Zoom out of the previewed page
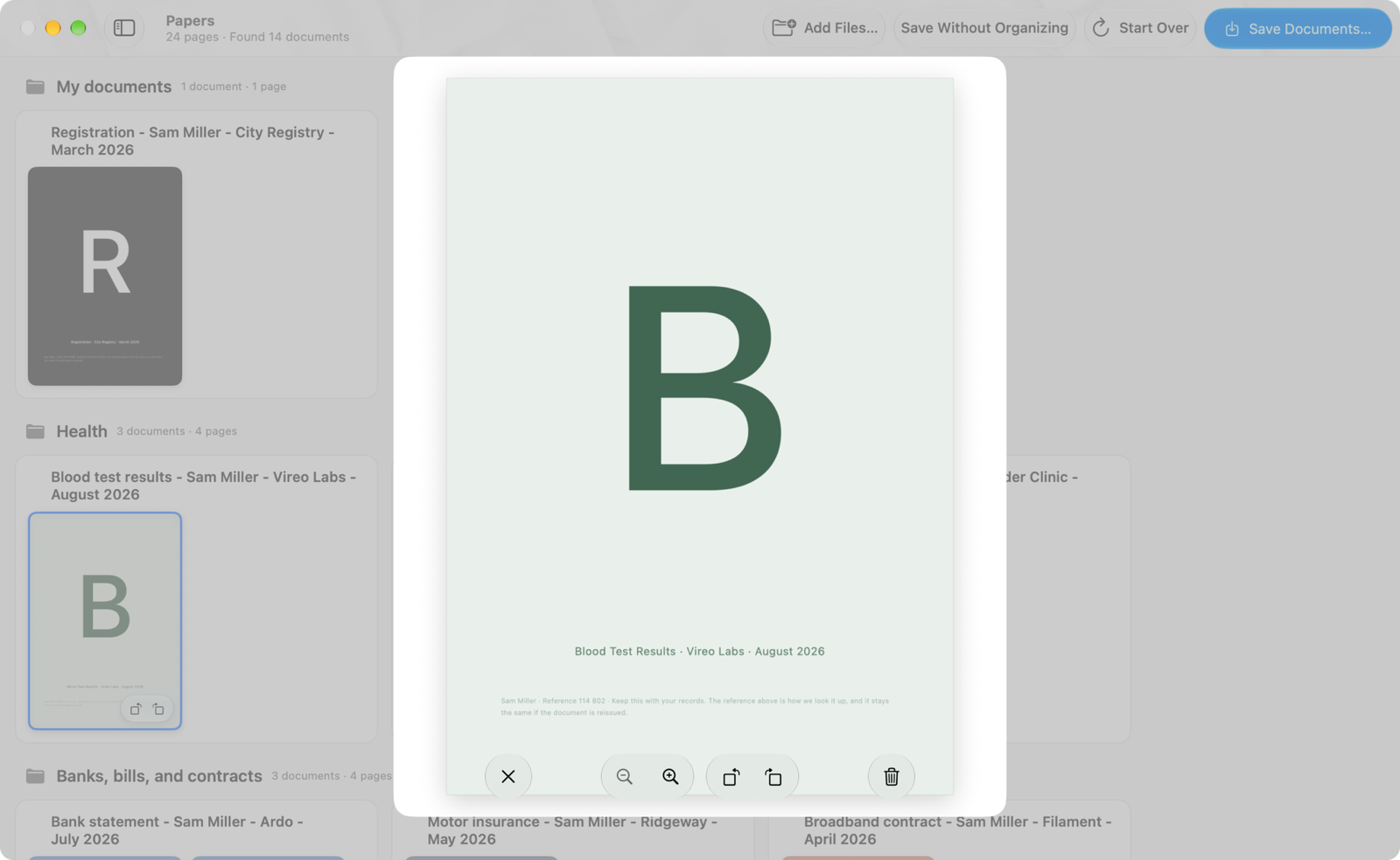This screenshot has width=1400, height=860. (x=625, y=776)
